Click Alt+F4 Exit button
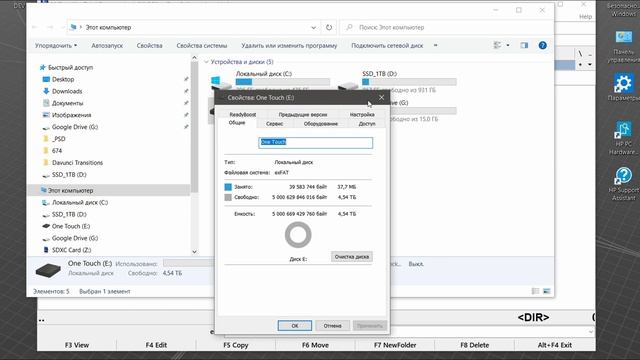 (x=555, y=345)
